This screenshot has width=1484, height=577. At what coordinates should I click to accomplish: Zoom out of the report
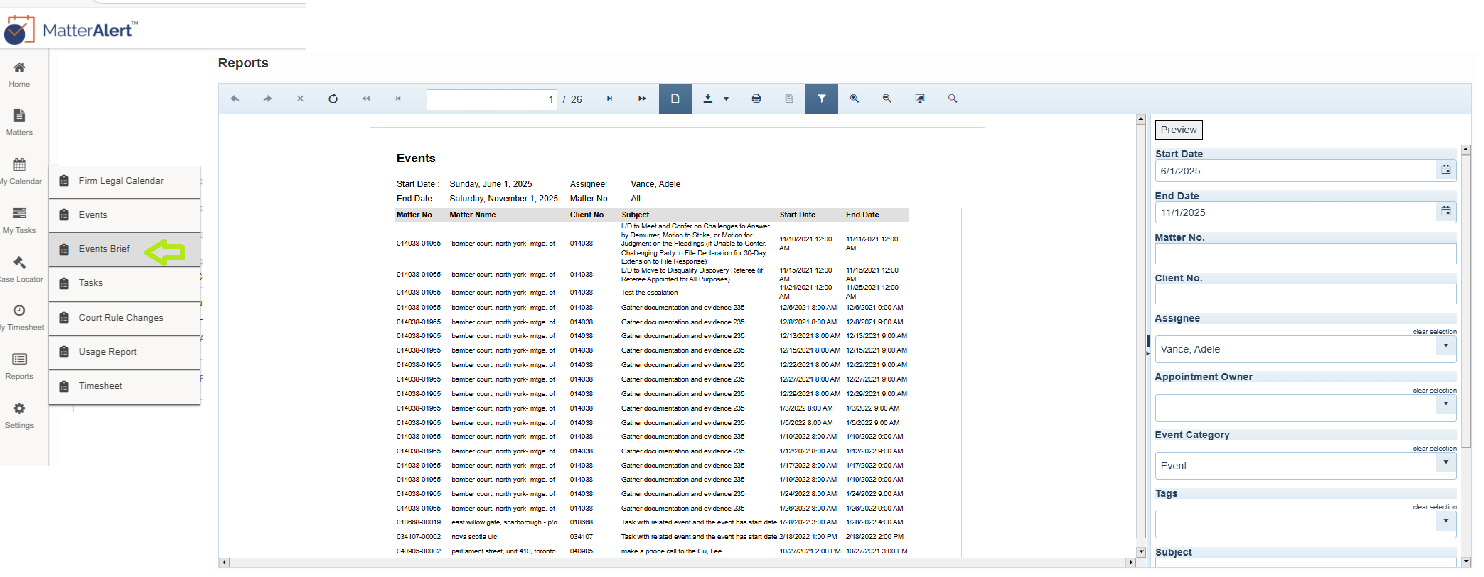(887, 99)
